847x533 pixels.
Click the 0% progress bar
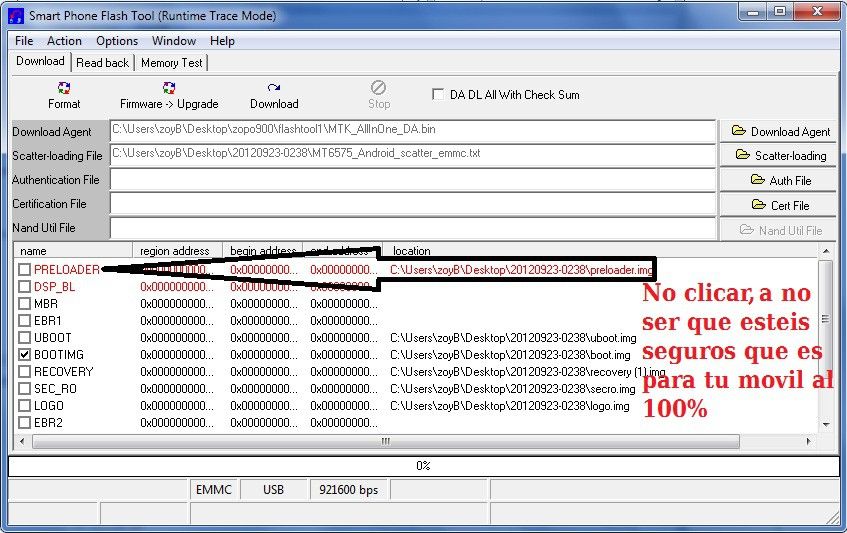tap(423, 466)
